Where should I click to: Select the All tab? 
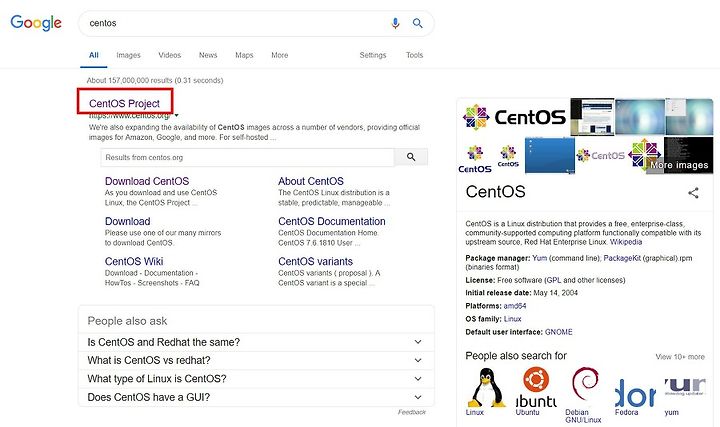[x=94, y=55]
